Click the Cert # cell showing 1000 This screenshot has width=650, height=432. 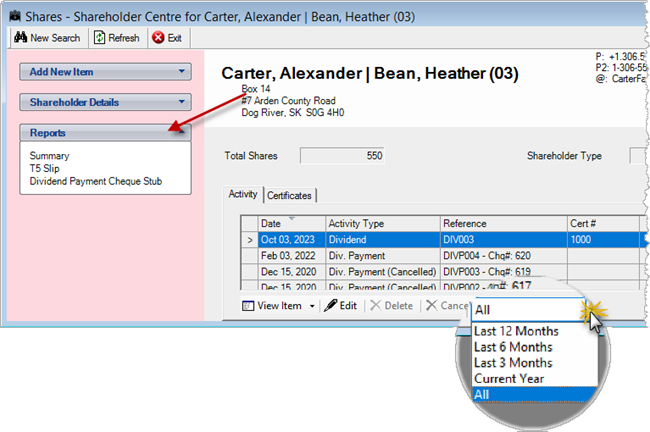coord(603,240)
